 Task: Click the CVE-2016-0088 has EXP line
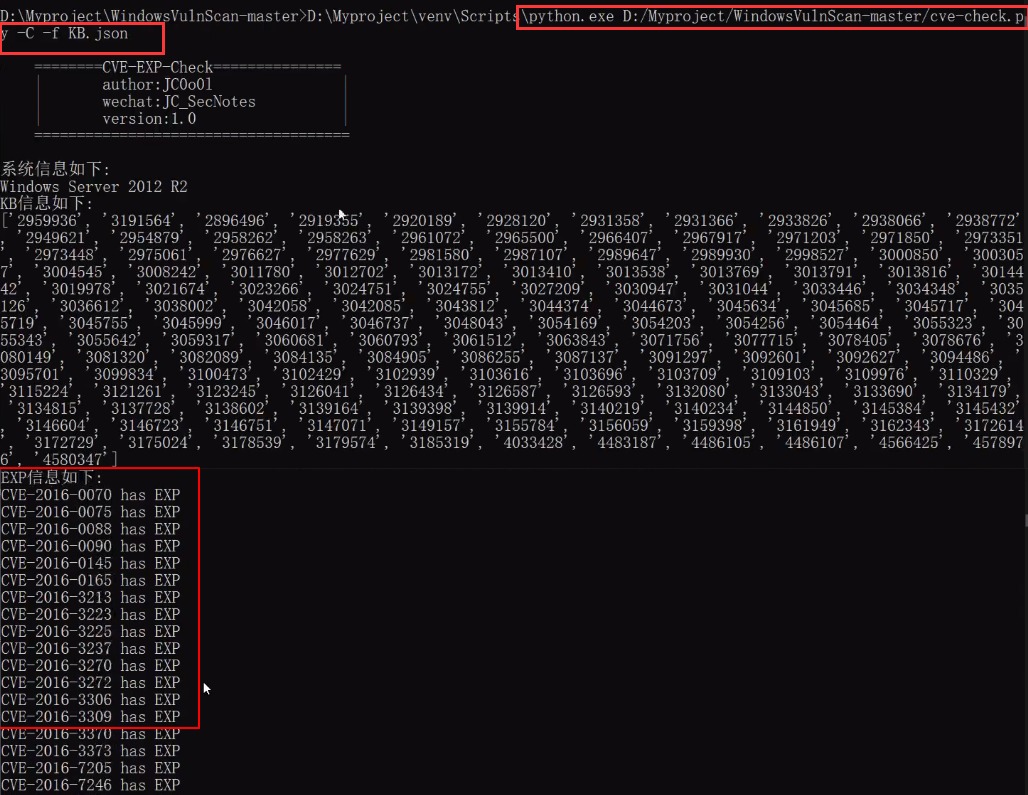pos(90,529)
